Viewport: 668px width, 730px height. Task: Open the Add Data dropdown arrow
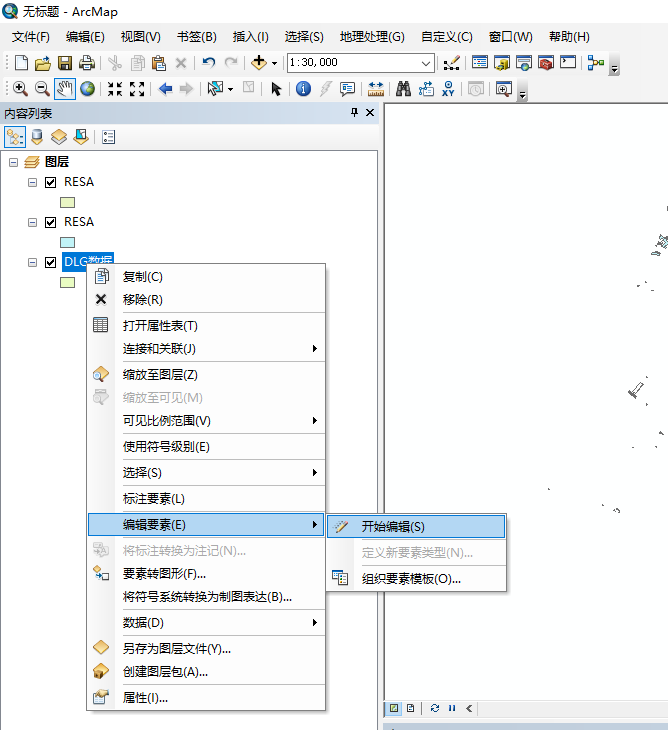274,63
